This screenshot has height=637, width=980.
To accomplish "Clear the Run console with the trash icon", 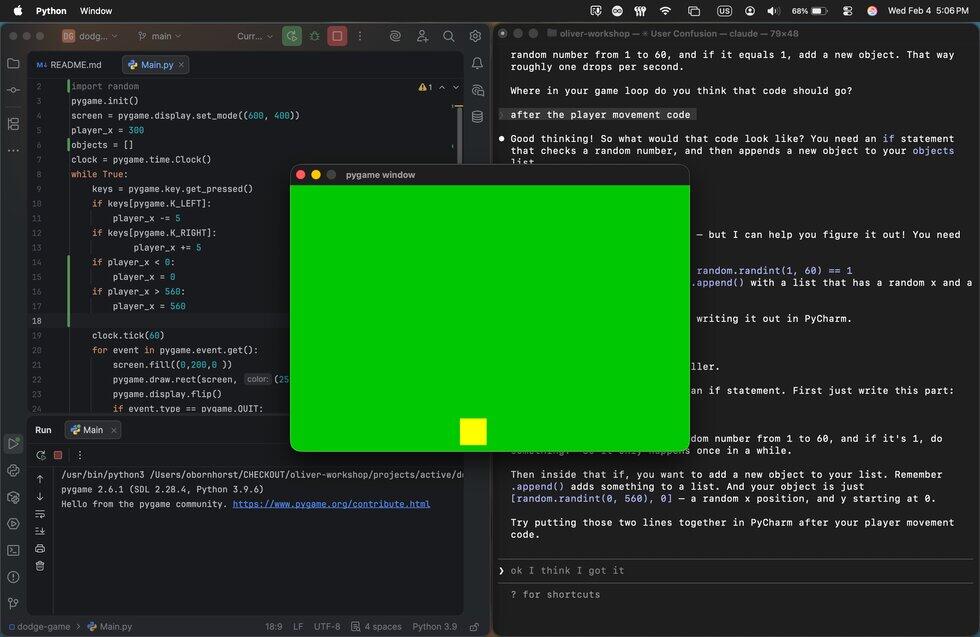I will pyautogui.click(x=40, y=566).
